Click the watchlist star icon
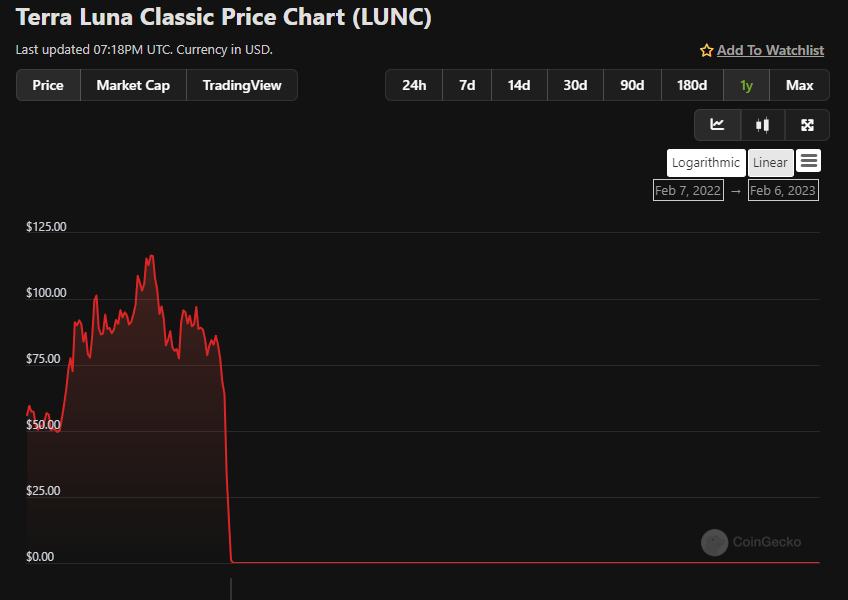Screen dimensions: 848x600 pos(706,50)
